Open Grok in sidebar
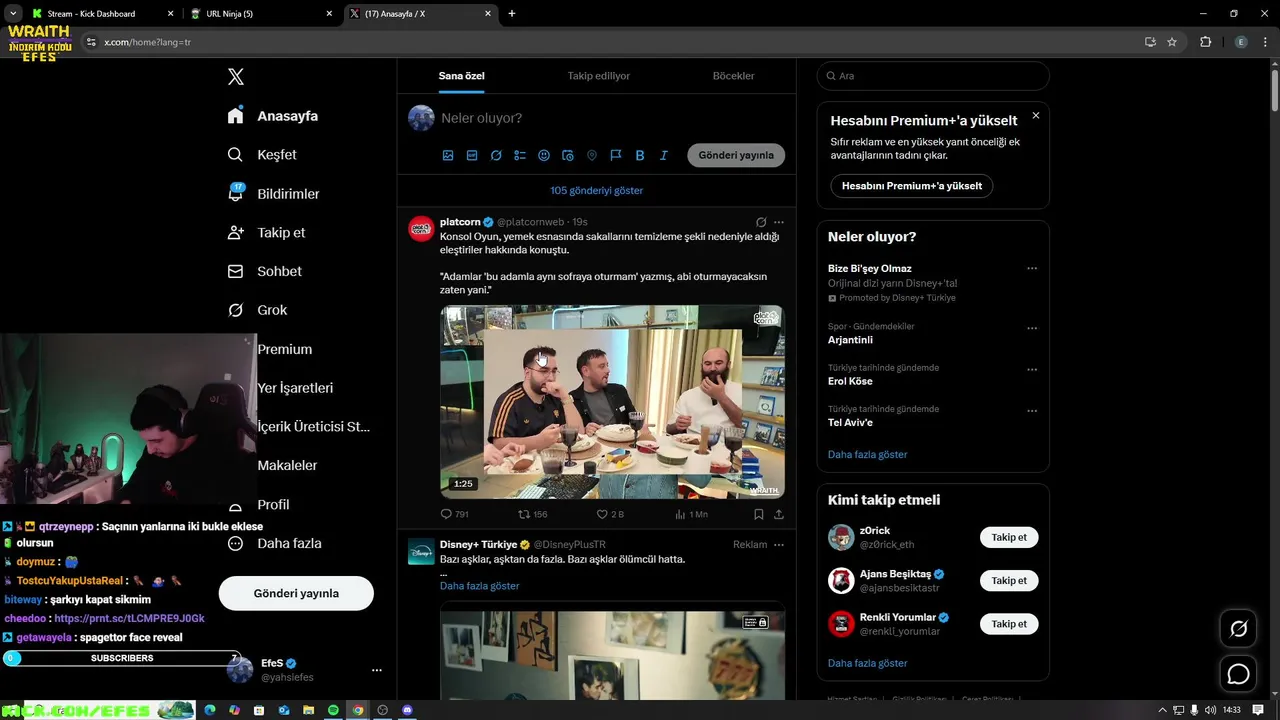Image resolution: width=1280 pixels, height=720 pixels. [257, 310]
